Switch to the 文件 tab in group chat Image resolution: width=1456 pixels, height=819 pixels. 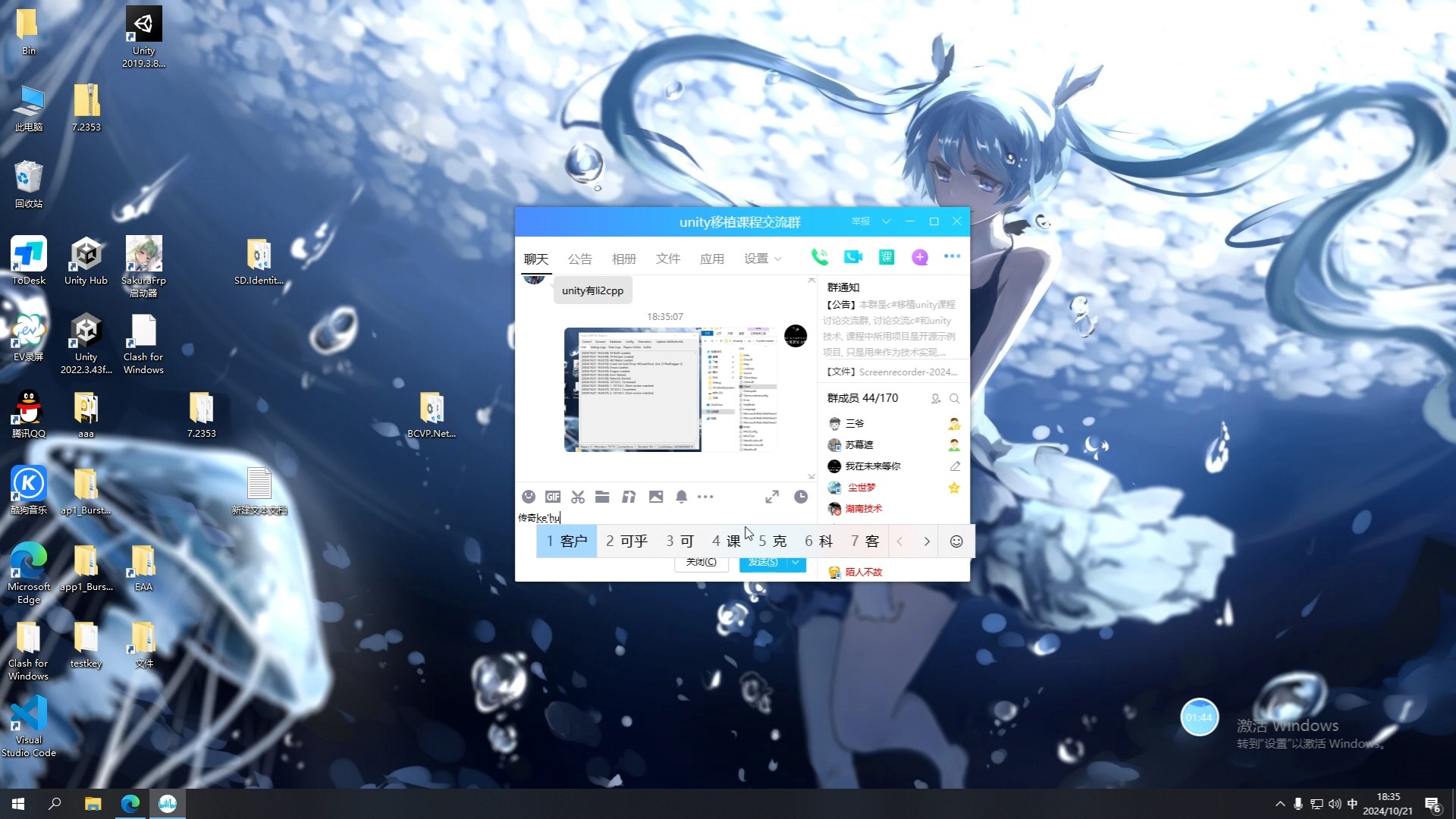click(668, 258)
